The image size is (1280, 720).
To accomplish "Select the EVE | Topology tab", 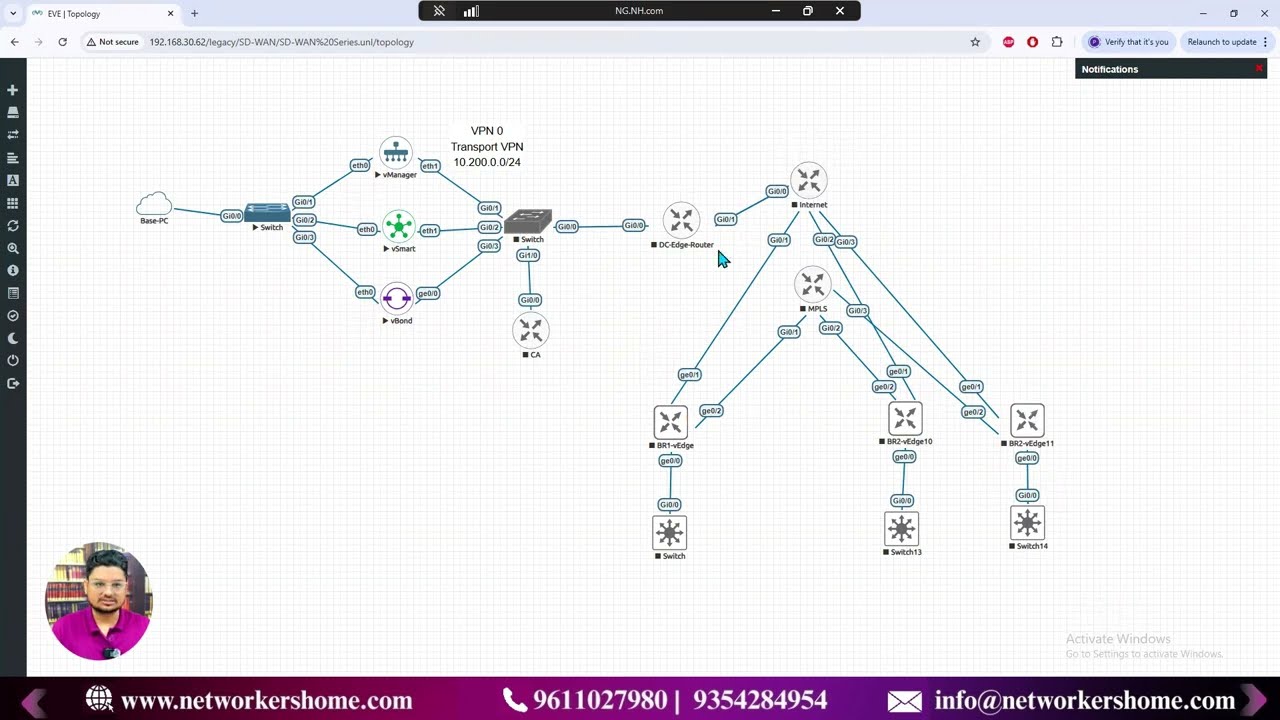I will 102,14.
